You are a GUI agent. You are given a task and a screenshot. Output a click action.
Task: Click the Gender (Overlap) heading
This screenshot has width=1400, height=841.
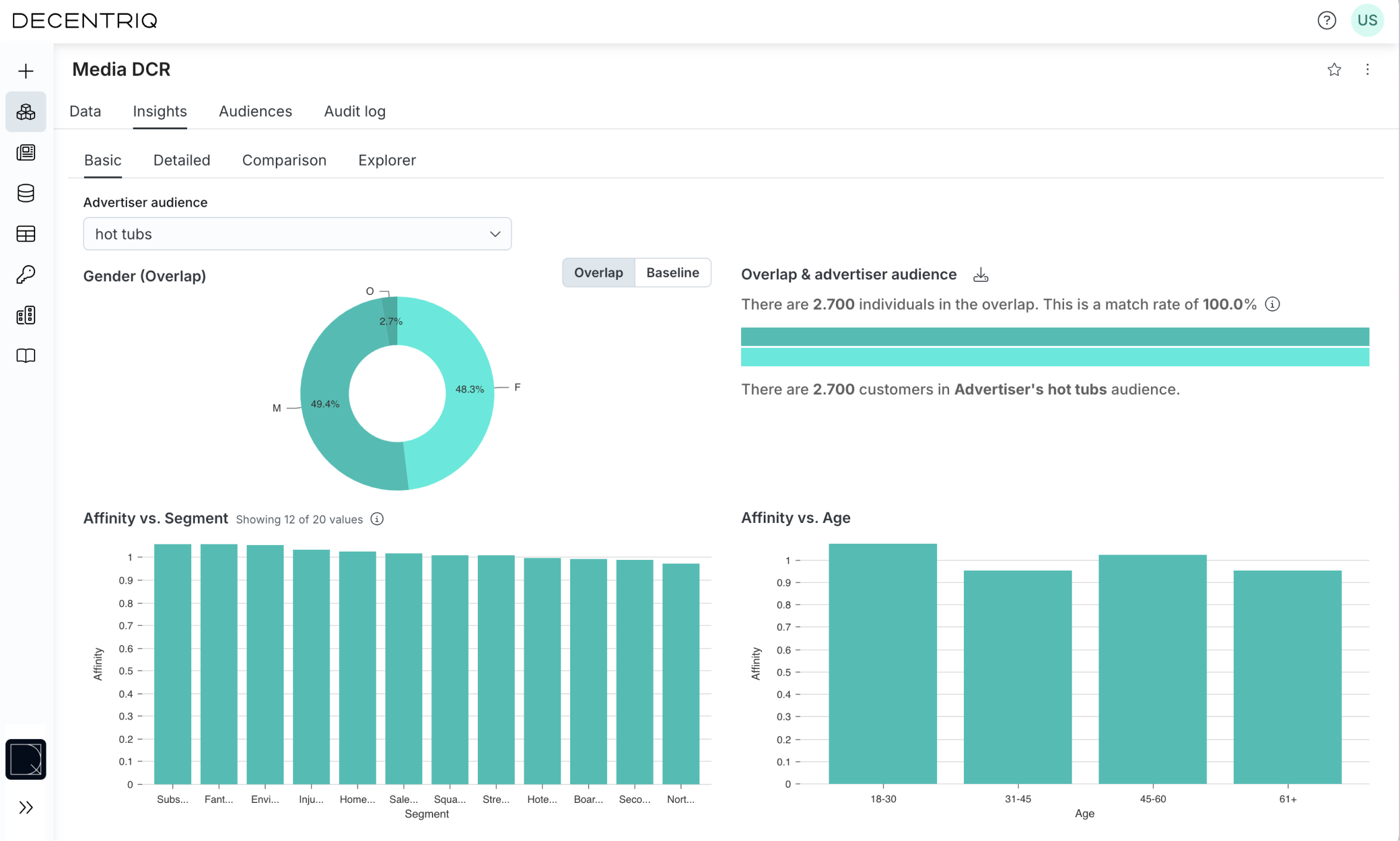coord(145,276)
